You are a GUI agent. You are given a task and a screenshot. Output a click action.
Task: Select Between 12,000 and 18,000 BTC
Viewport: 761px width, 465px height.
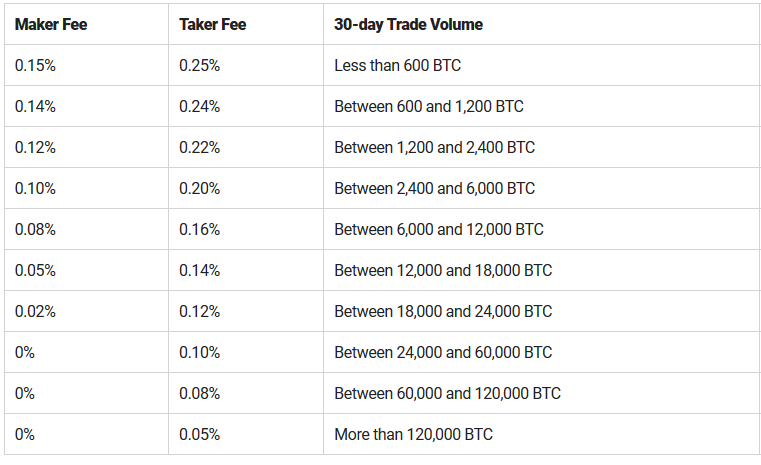click(542, 270)
